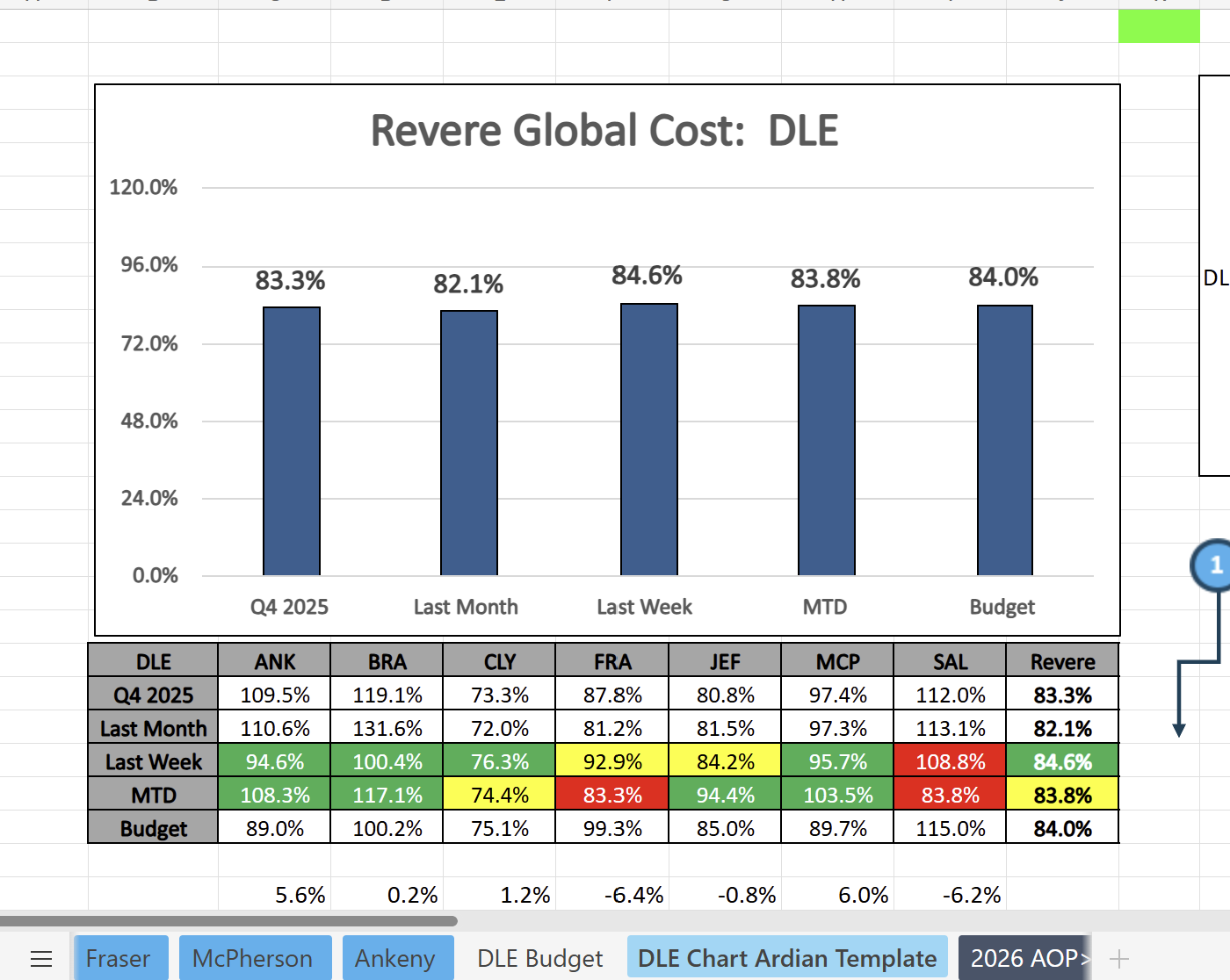The width and height of the screenshot is (1230, 980).
Task: Select the red 108.8% SAL cell
Action: [x=950, y=761]
